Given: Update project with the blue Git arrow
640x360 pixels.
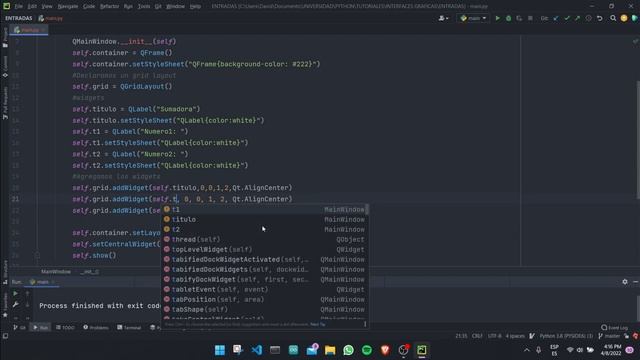Looking at the screenshot, I should pyautogui.click(x=556, y=18).
